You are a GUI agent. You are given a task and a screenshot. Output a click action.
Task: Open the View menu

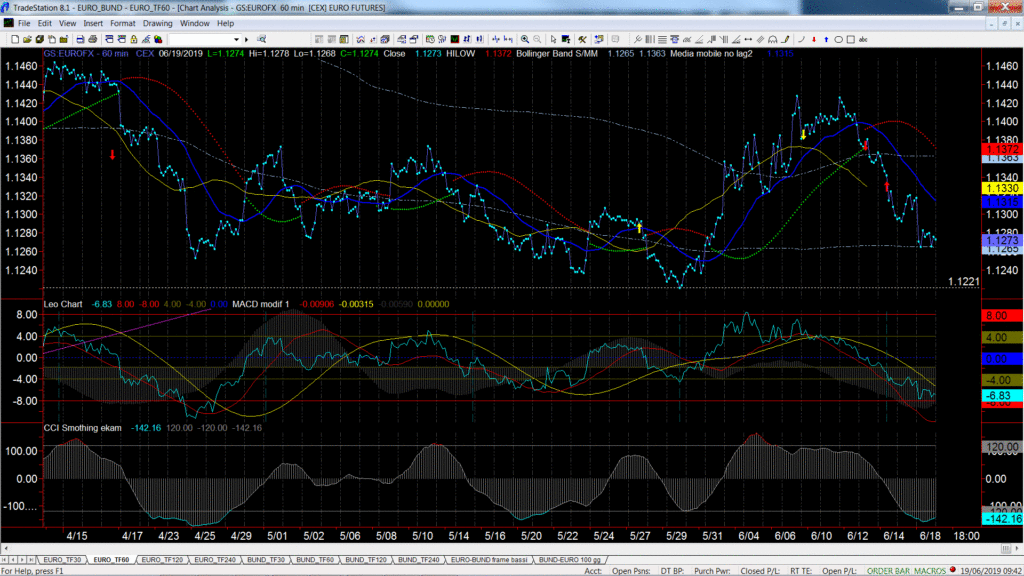pos(67,24)
